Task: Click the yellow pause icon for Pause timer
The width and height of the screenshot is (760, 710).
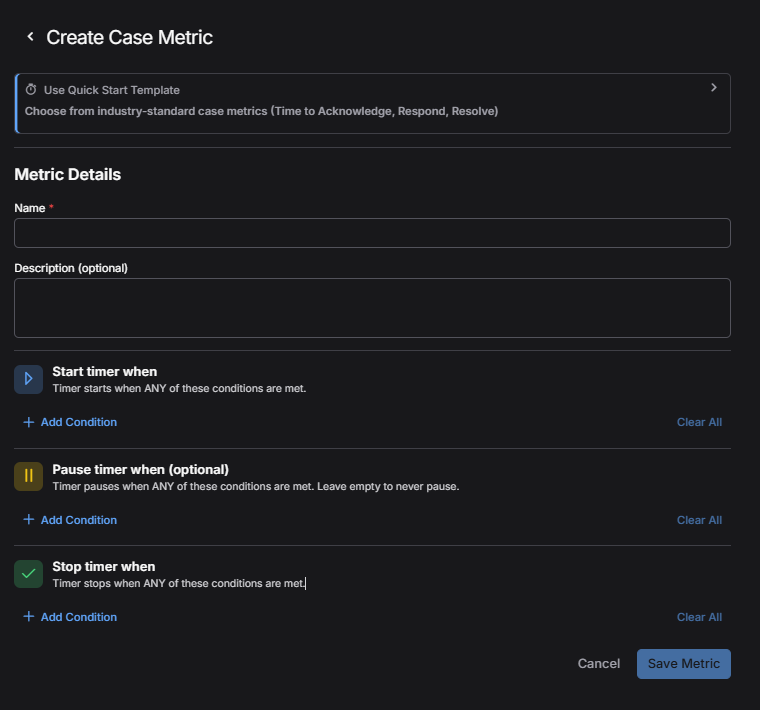Action: click(29, 476)
